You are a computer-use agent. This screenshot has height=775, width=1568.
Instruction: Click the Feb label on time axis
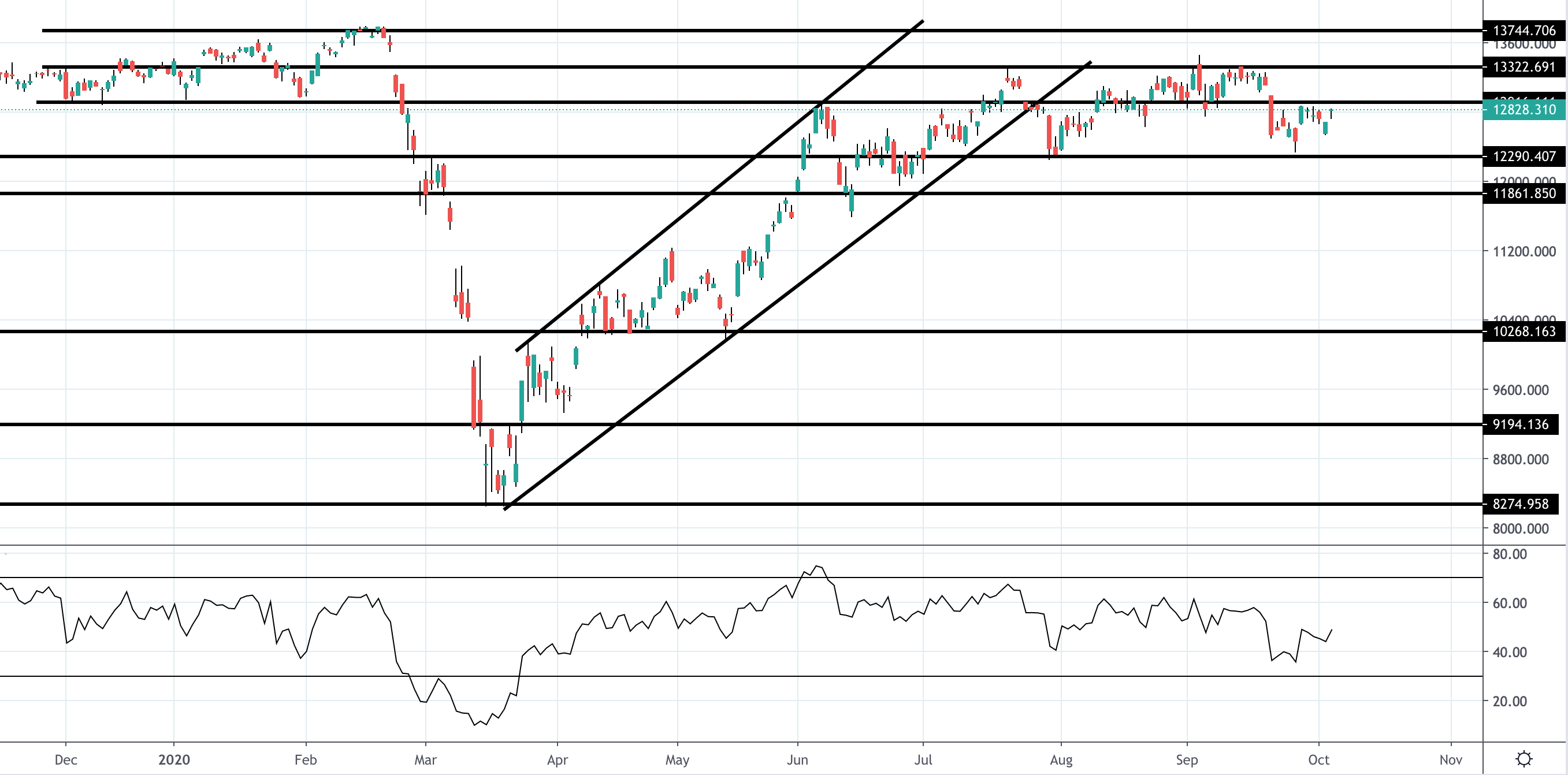(x=306, y=760)
